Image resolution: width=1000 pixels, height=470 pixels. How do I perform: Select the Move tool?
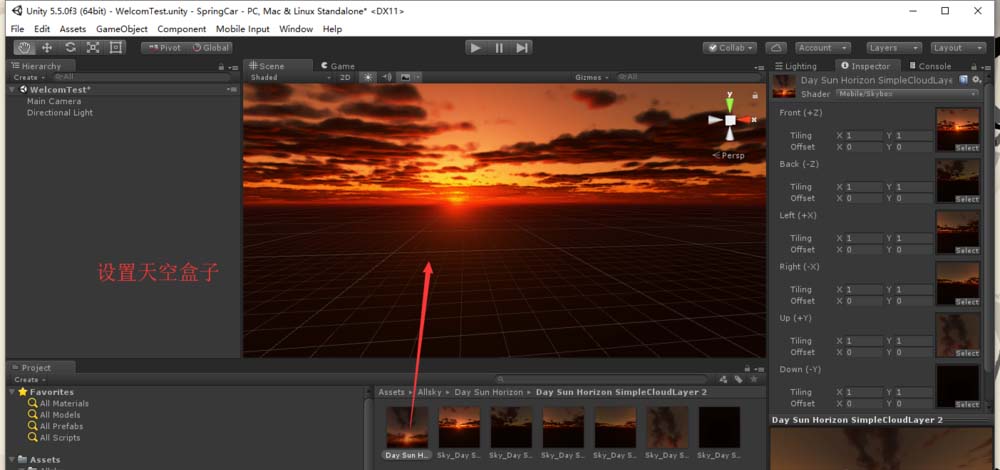tap(47, 48)
